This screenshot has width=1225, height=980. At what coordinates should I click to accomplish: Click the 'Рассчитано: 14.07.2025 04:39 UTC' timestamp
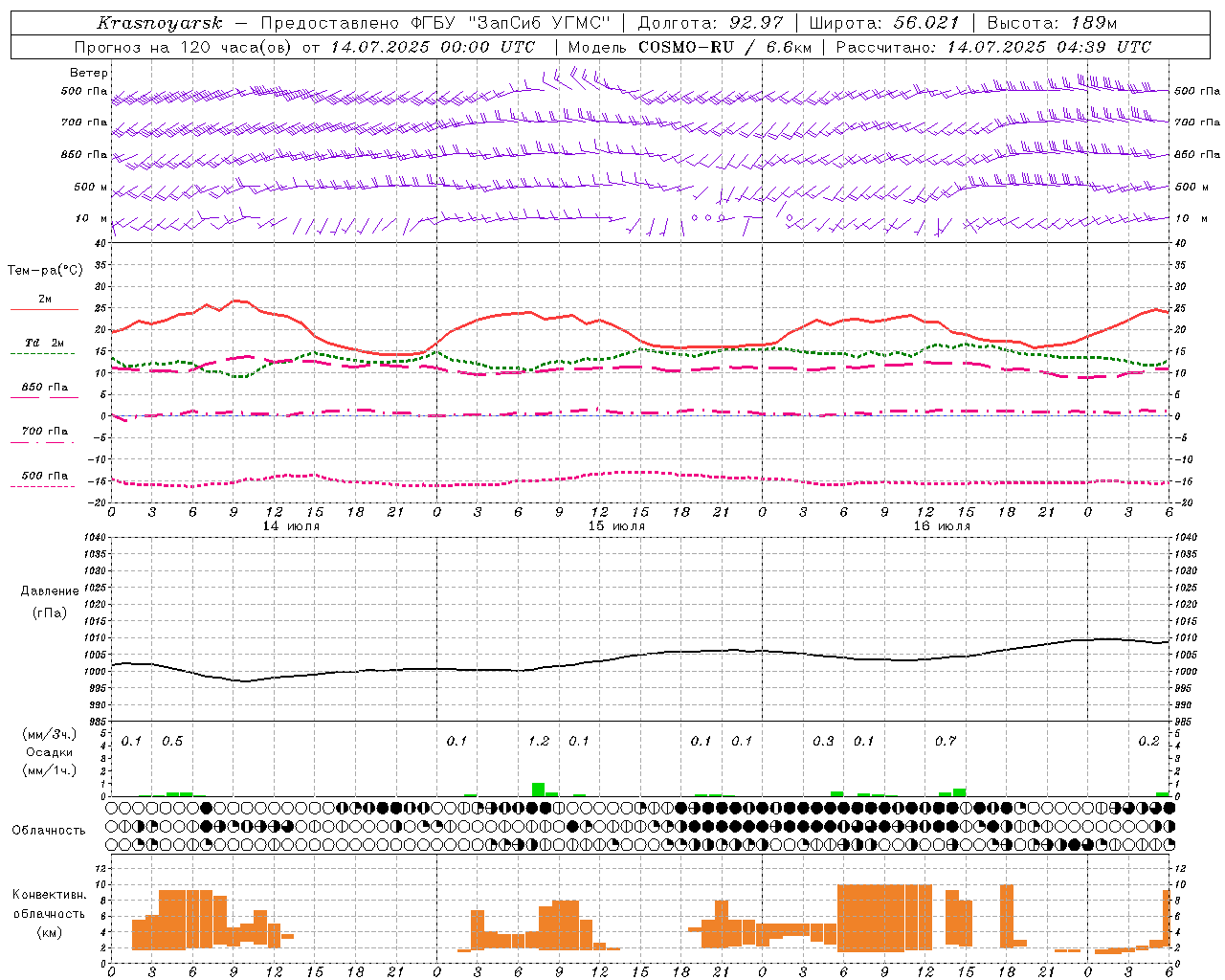click(994, 47)
